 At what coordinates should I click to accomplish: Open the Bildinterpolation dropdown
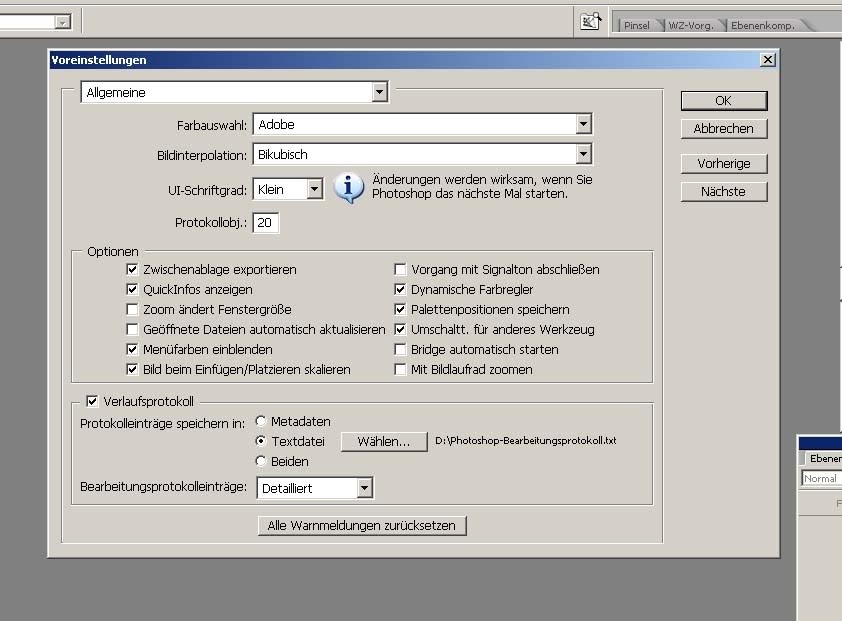pyautogui.click(x=583, y=155)
